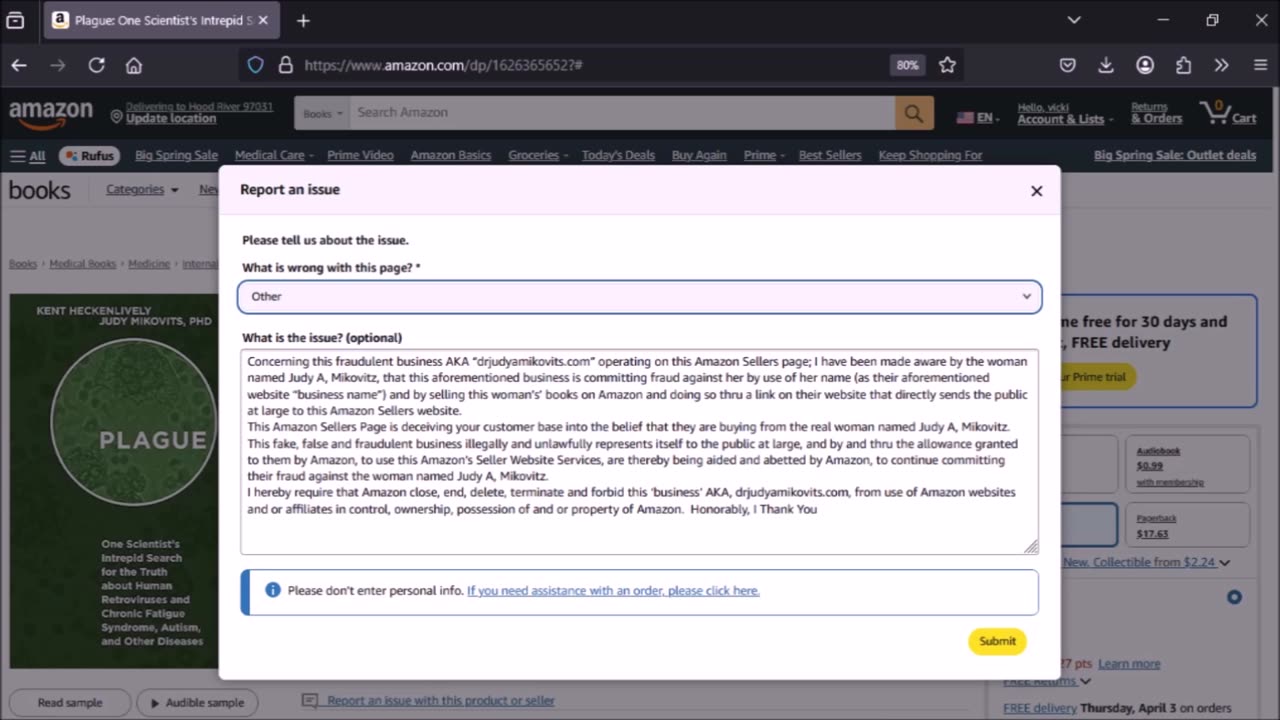Run the search with the magnifier button

(914, 113)
